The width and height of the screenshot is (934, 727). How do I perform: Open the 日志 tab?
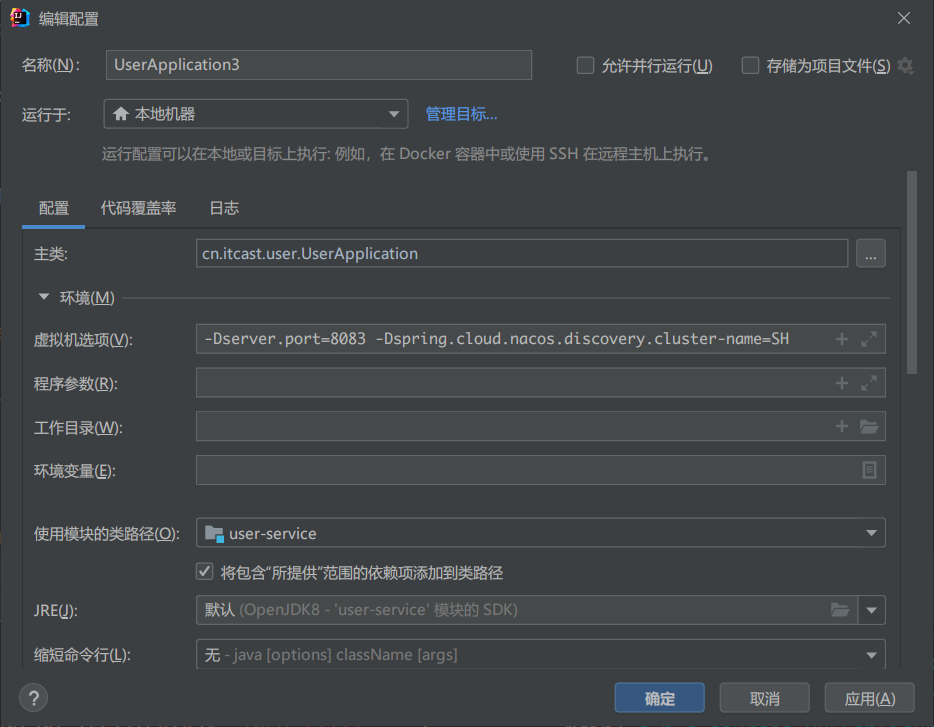click(x=224, y=209)
